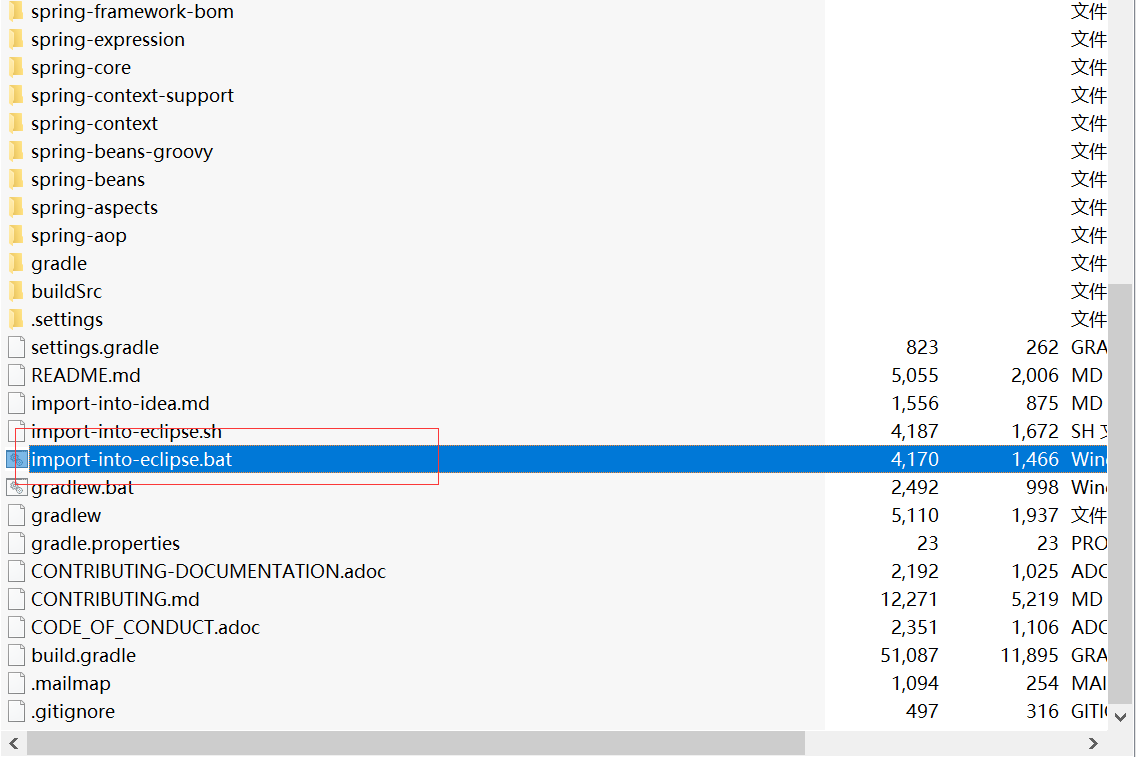The height and width of the screenshot is (757, 1137).
Task: Select the CONTRIBUTING.md file name
Action: (x=115, y=600)
